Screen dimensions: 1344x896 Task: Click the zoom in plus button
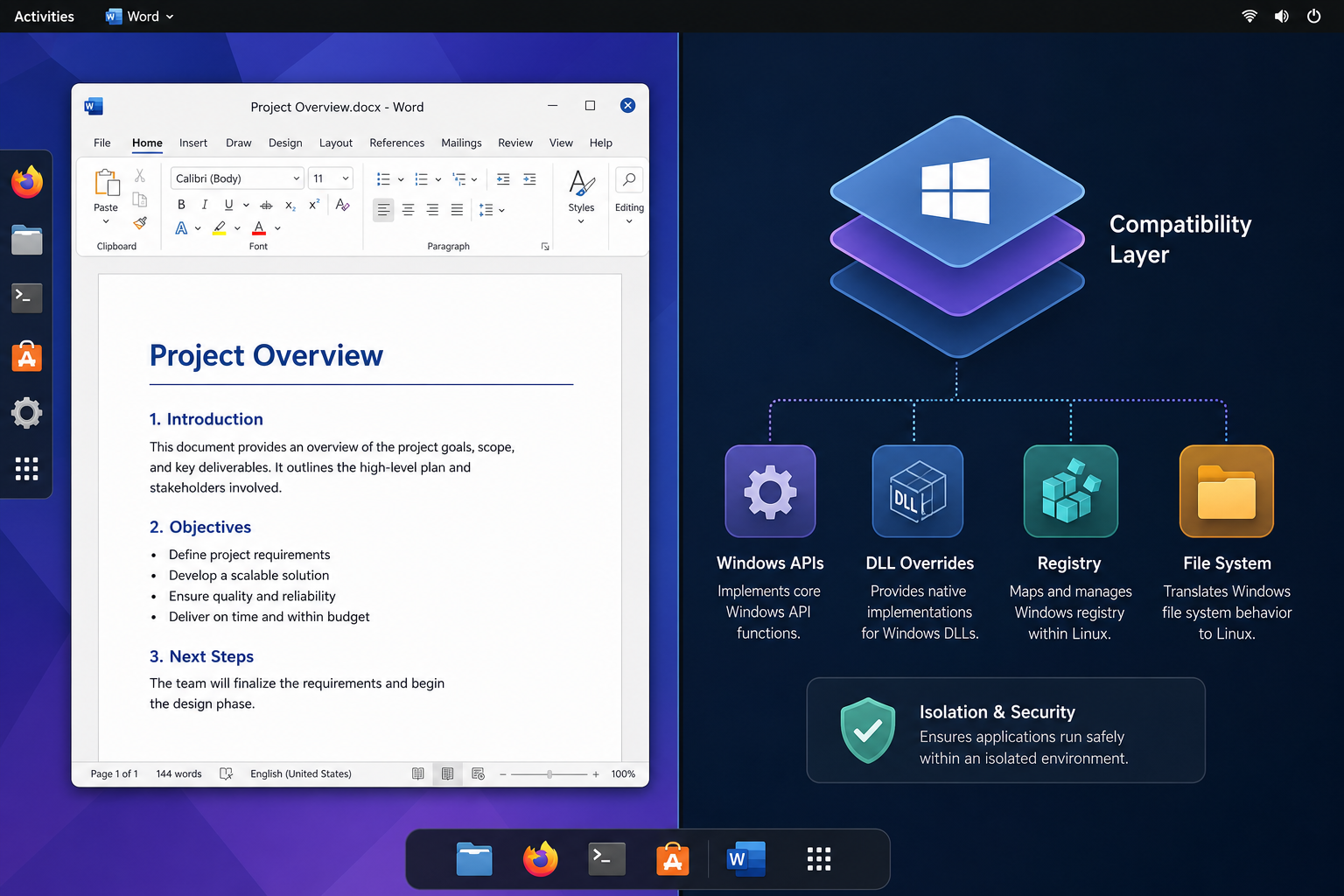tap(596, 774)
